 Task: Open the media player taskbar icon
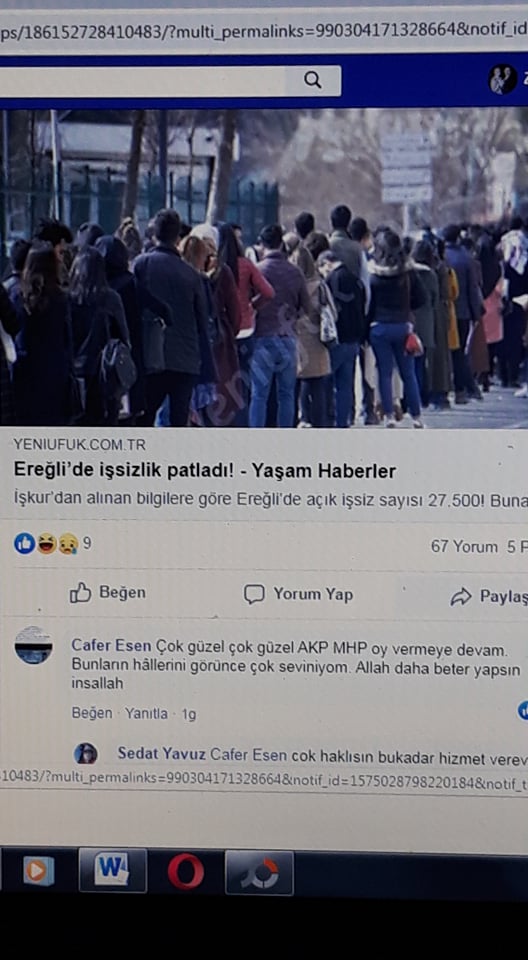(x=39, y=871)
